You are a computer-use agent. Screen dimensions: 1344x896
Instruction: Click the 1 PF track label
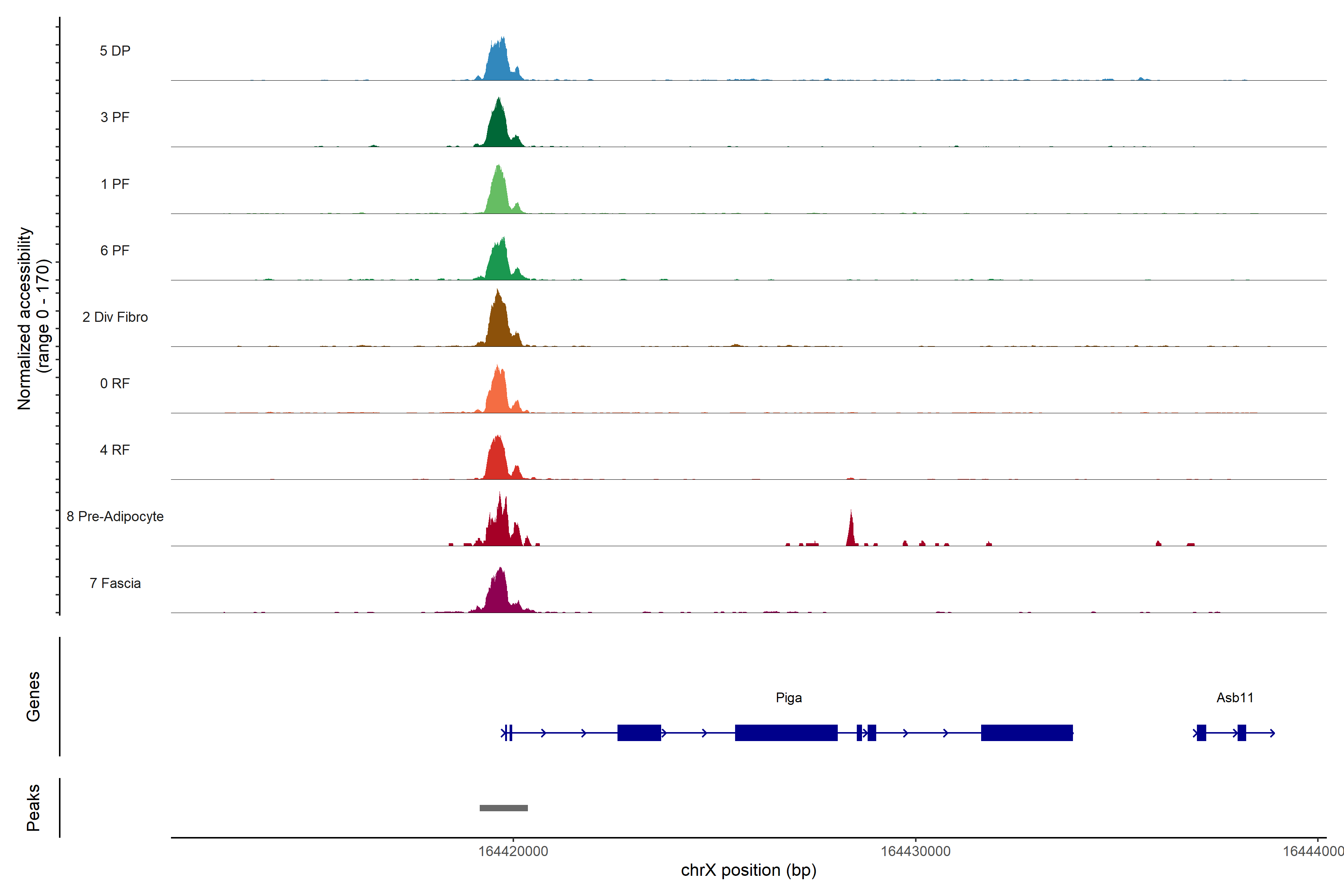pyautogui.click(x=115, y=184)
